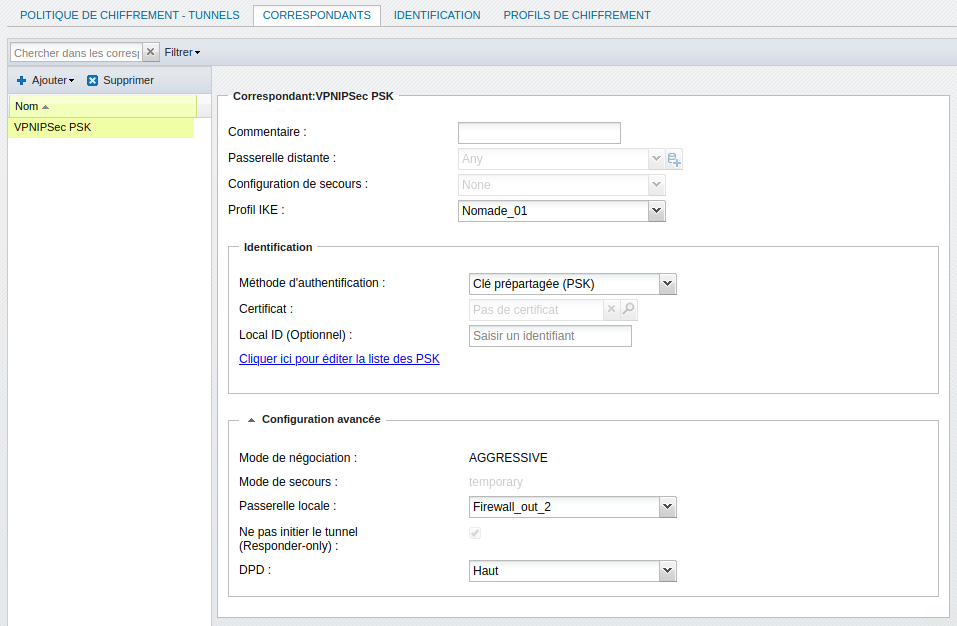Open Méthode d'authentification dropdown

[x=667, y=284]
